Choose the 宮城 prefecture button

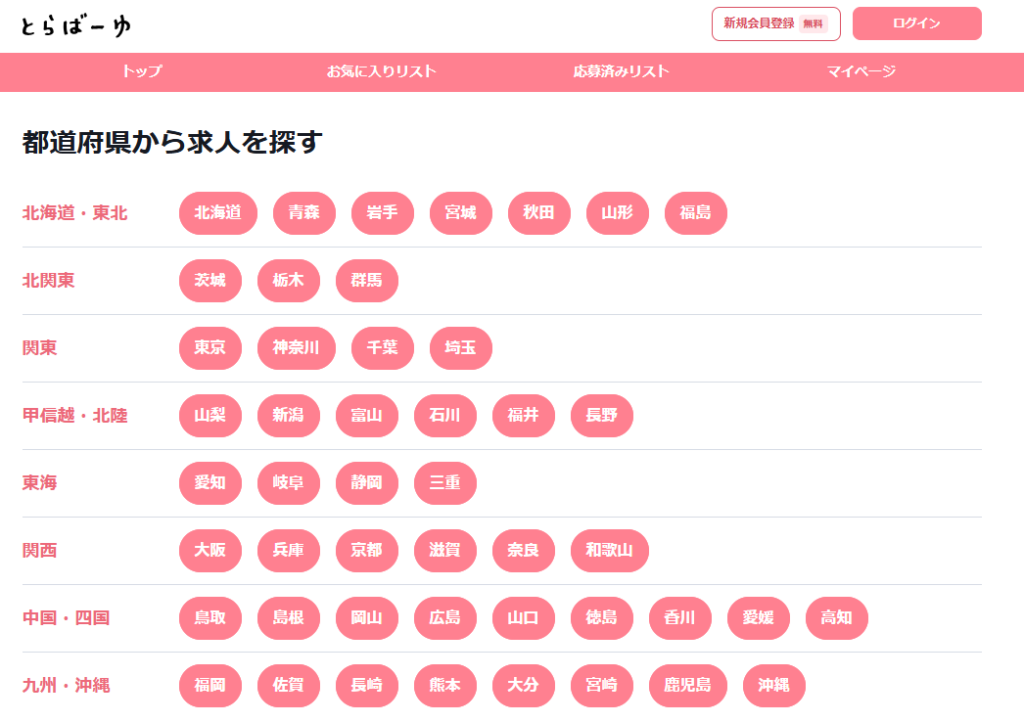(x=460, y=213)
